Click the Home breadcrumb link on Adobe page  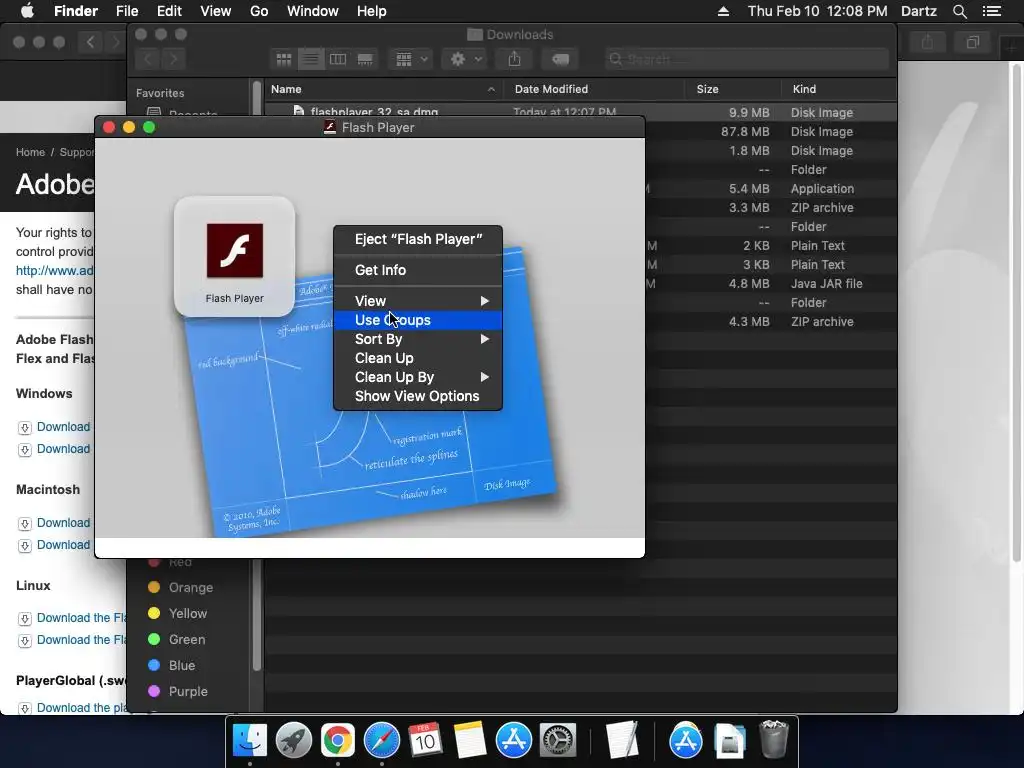[30, 152]
